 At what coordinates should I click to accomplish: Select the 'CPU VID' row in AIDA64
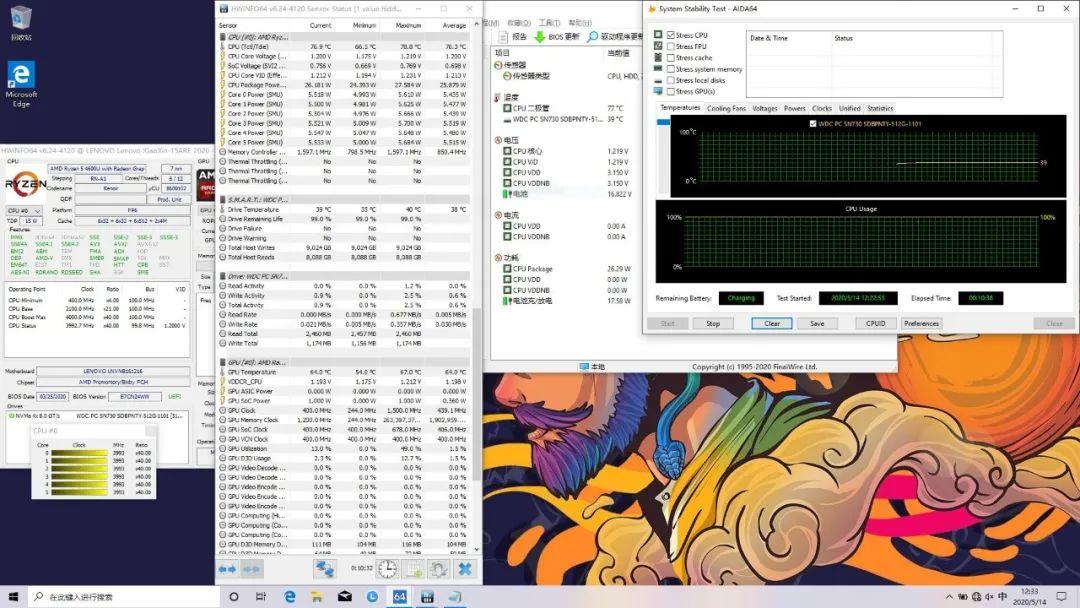[567, 162]
